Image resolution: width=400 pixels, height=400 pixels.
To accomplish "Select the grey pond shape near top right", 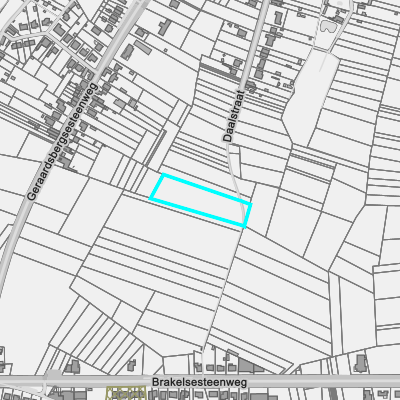I will point(328,26).
